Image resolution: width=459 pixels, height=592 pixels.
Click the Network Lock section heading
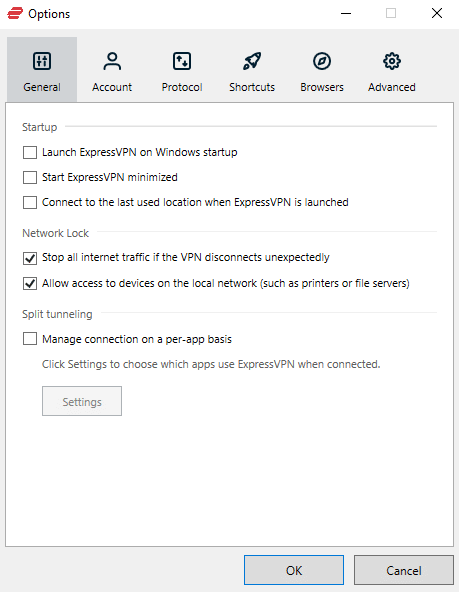pyautogui.click(x=55, y=233)
